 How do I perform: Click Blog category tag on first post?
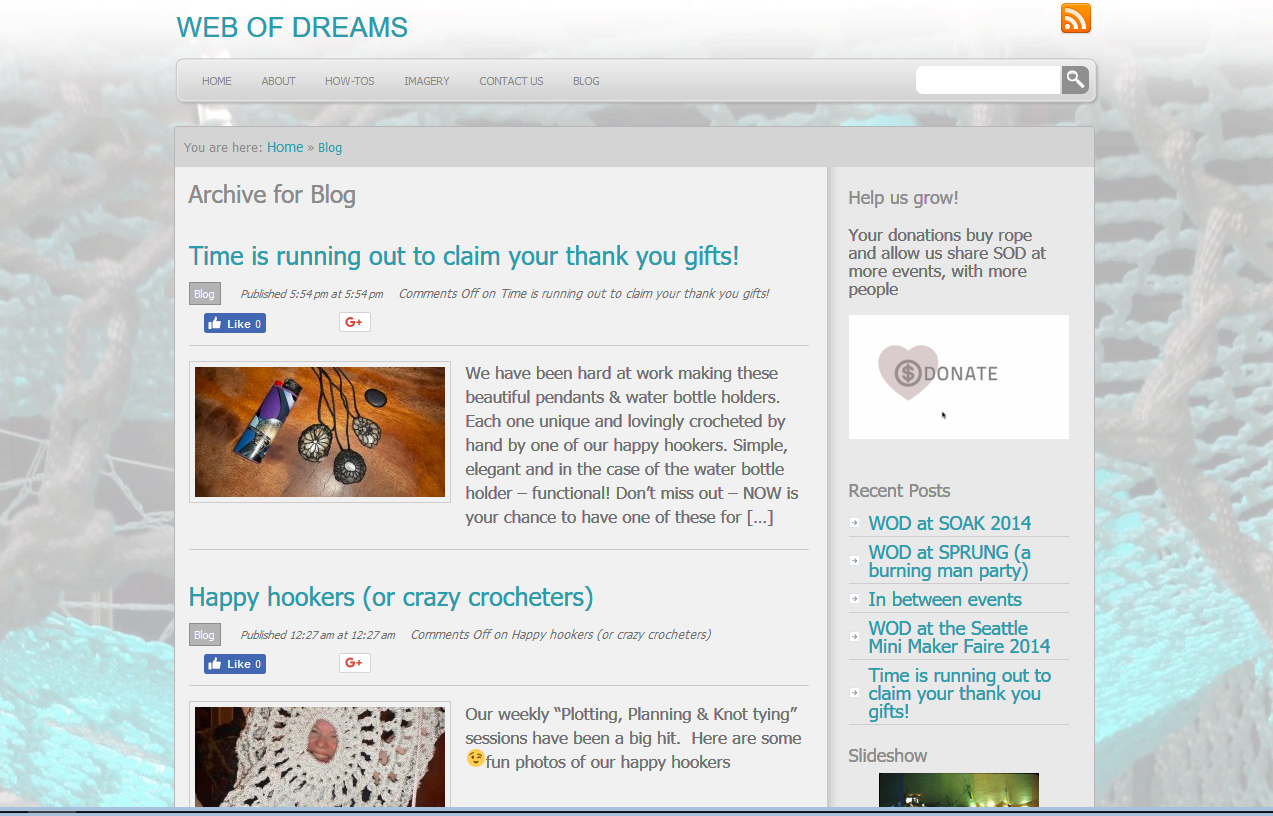pyautogui.click(x=204, y=294)
